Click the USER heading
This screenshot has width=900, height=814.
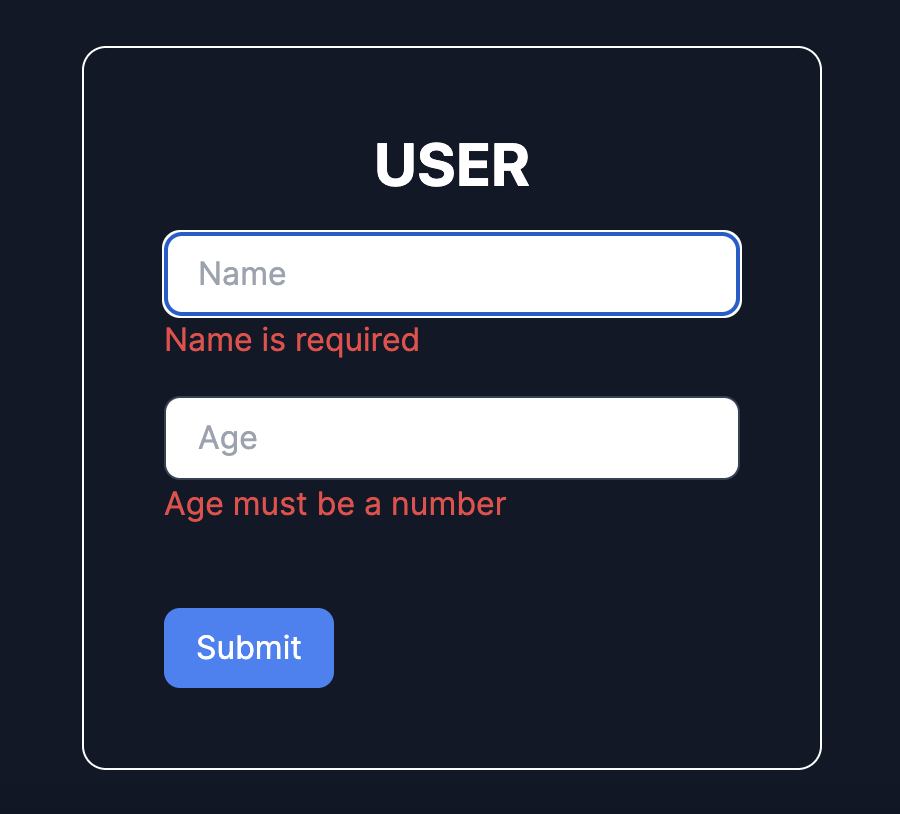coord(451,166)
